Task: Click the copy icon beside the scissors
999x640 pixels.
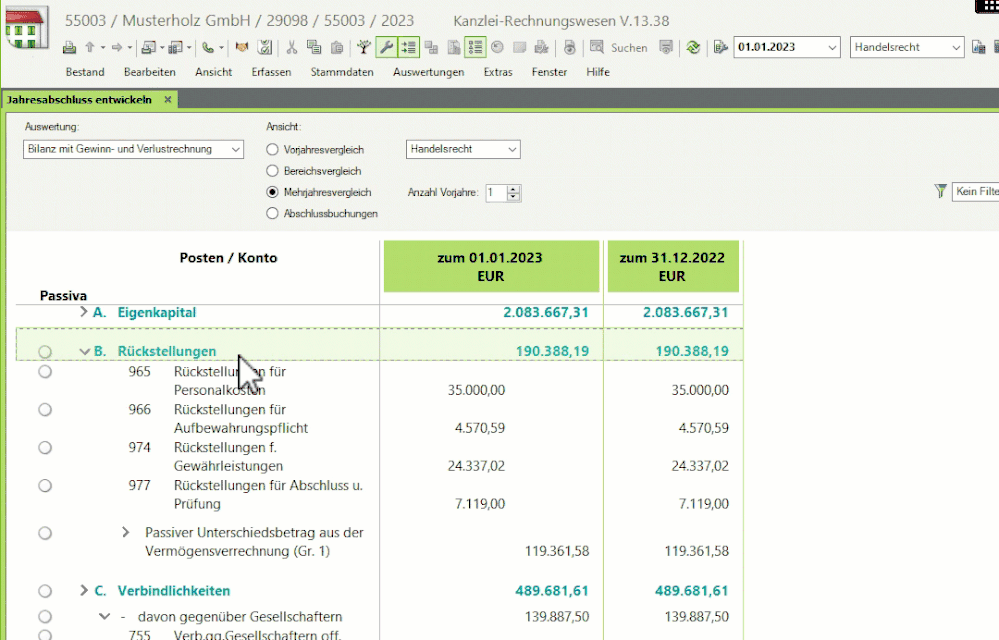Action: (314, 47)
